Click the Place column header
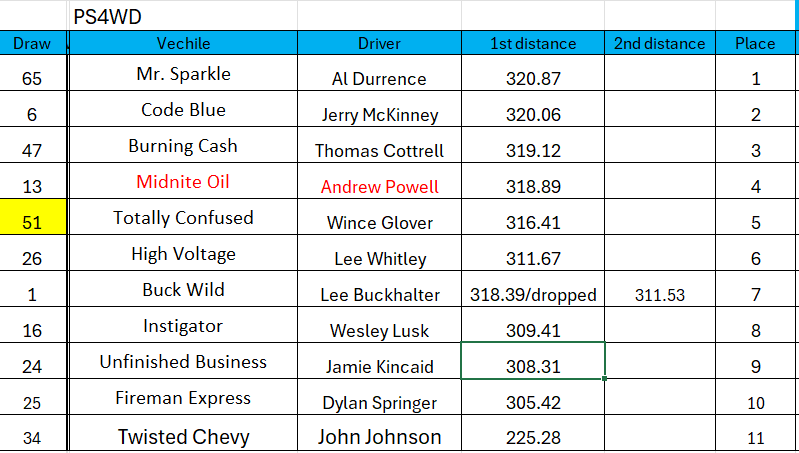Image resolution: width=799 pixels, height=453 pixels. (x=755, y=43)
